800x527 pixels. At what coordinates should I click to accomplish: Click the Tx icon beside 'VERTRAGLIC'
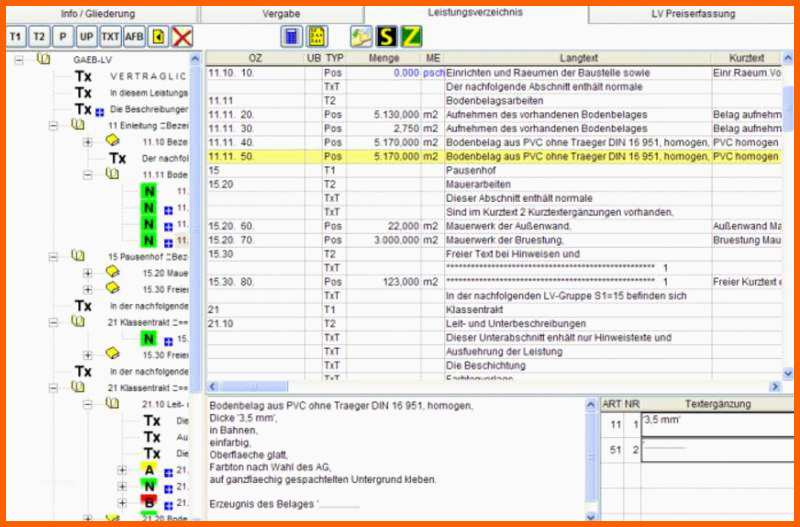click(83, 77)
